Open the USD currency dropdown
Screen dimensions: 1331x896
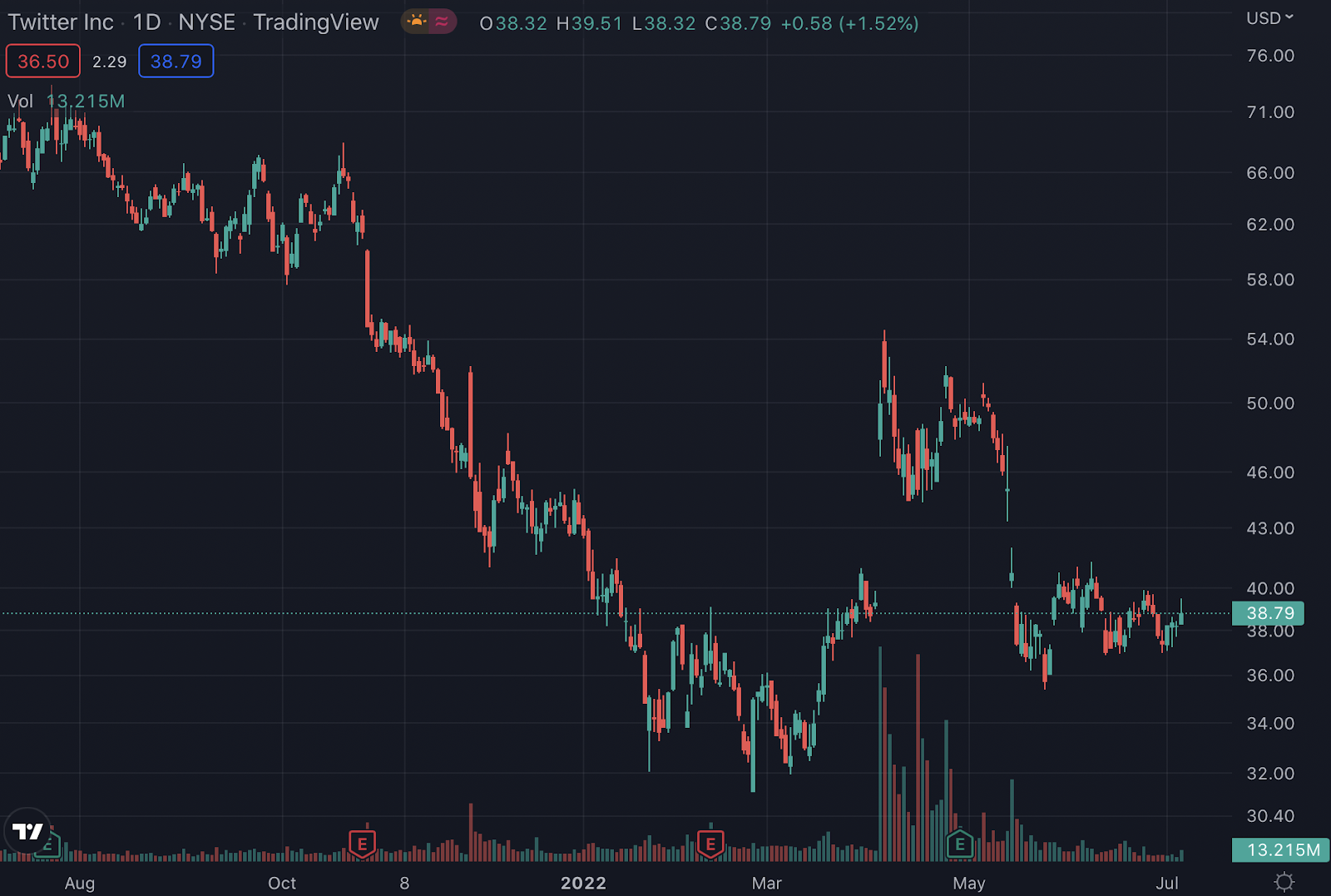point(1270,17)
